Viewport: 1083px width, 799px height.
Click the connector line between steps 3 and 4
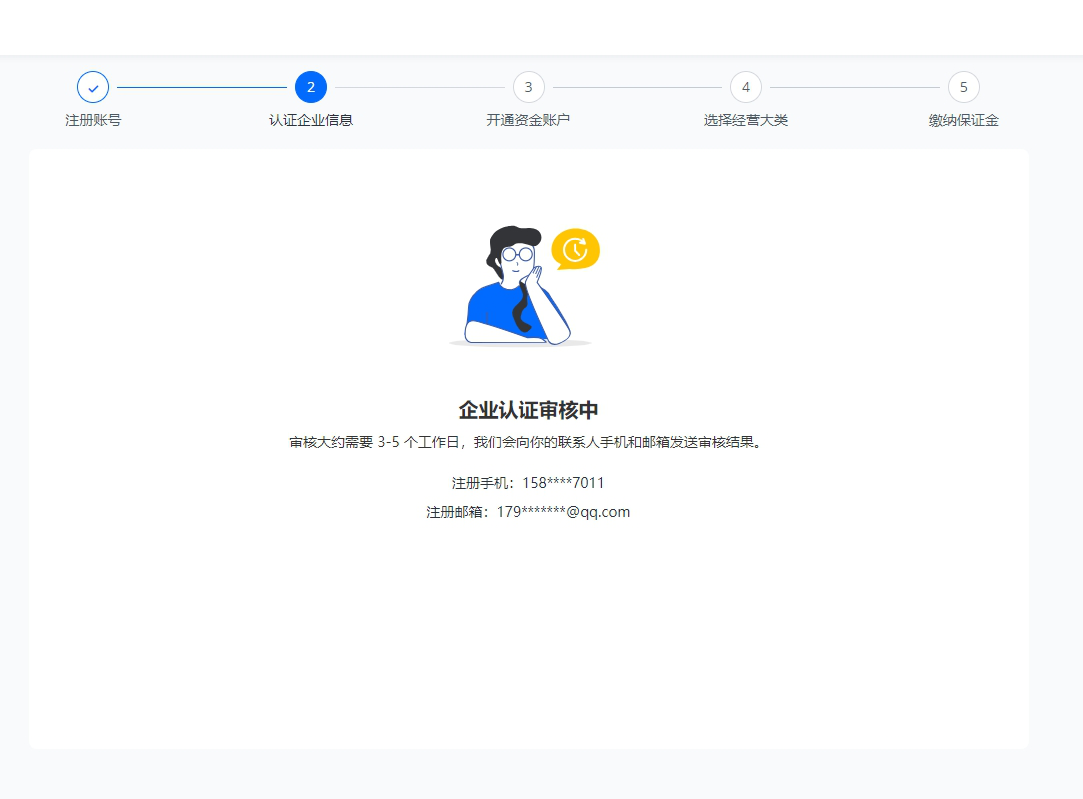coord(637,88)
